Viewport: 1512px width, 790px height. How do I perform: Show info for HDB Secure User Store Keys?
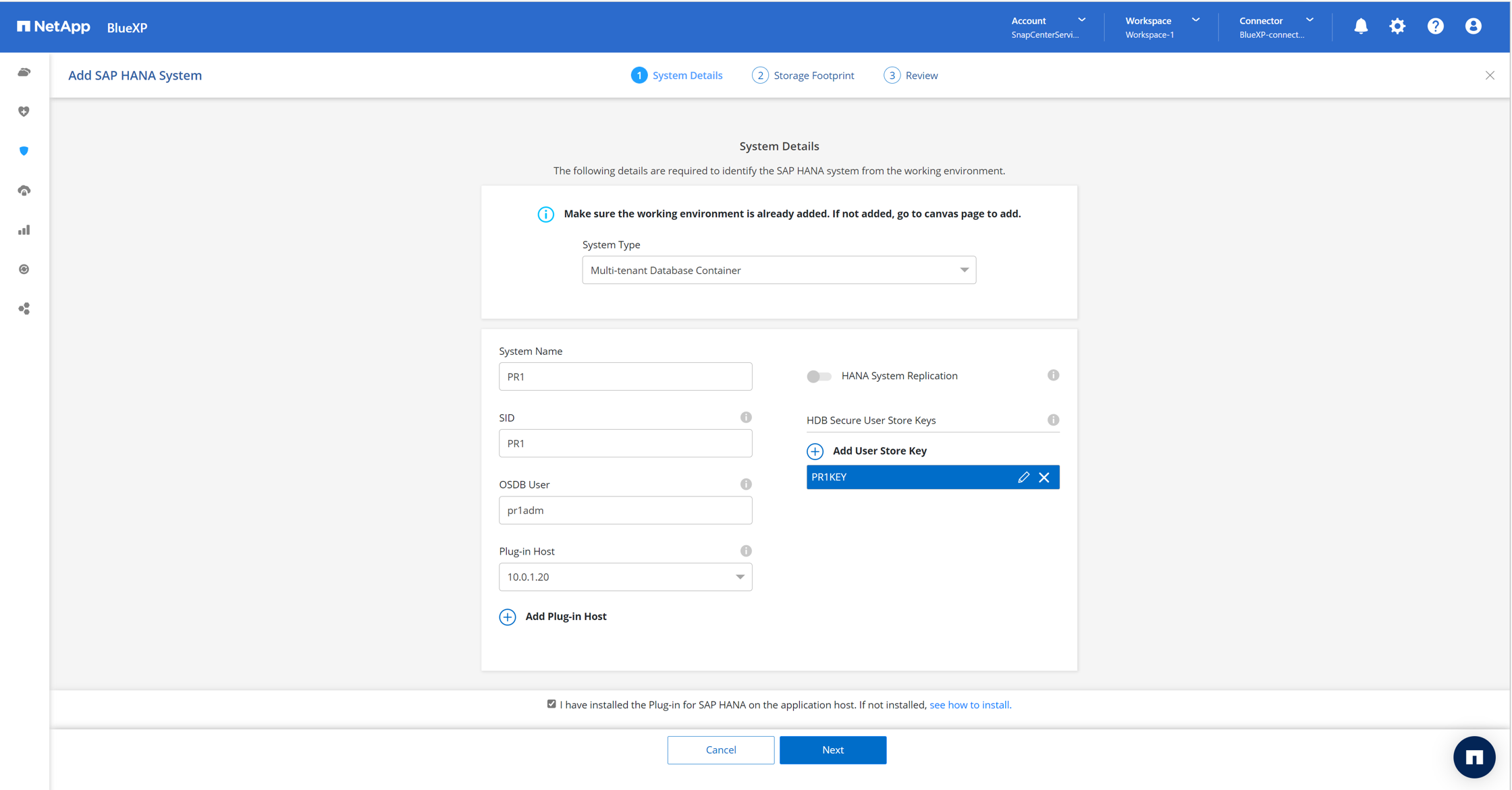[1053, 420]
